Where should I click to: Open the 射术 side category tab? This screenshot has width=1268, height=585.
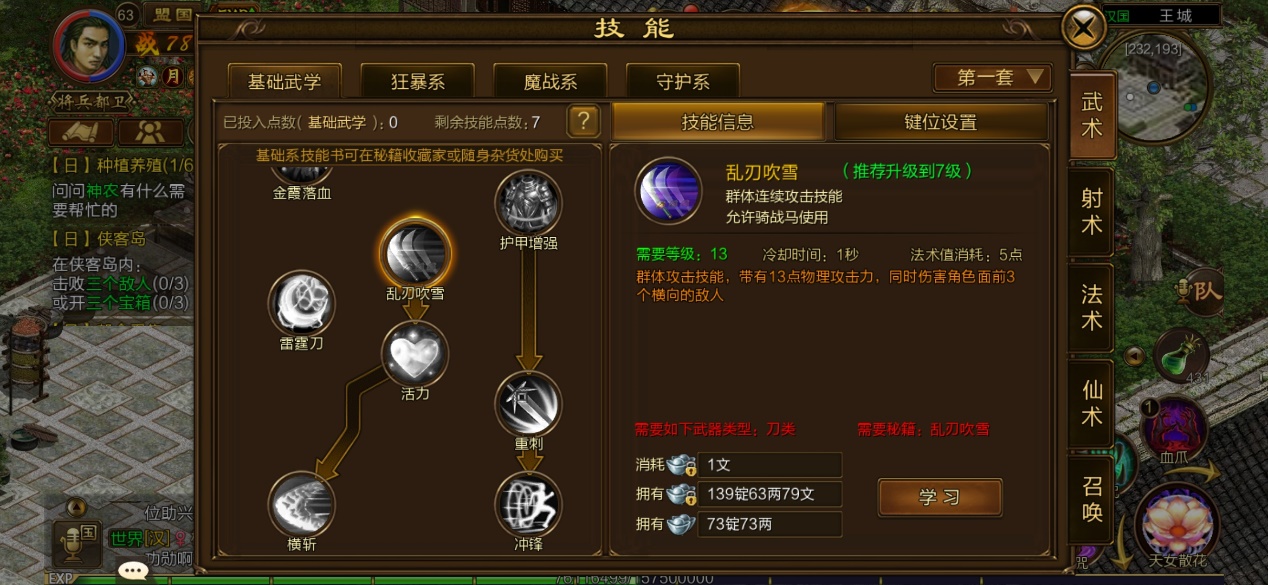coord(1092,211)
